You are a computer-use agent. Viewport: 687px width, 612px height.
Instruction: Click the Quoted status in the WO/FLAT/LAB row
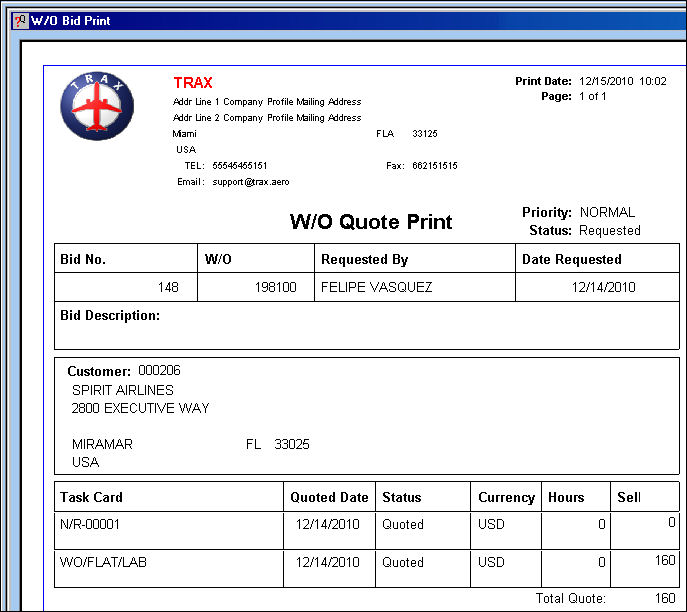click(403, 562)
